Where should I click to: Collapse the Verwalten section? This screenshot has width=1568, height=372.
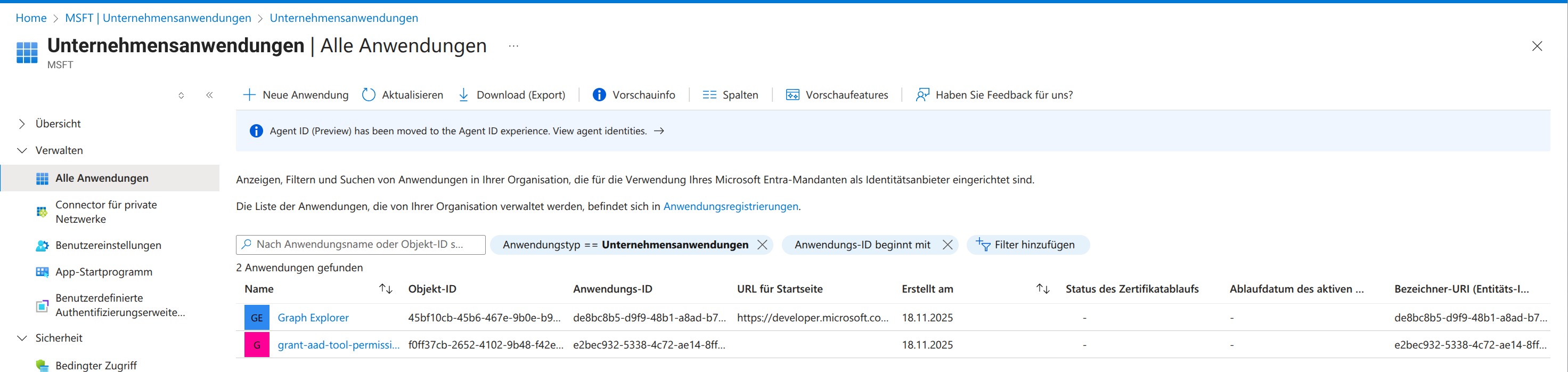(22, 150)
